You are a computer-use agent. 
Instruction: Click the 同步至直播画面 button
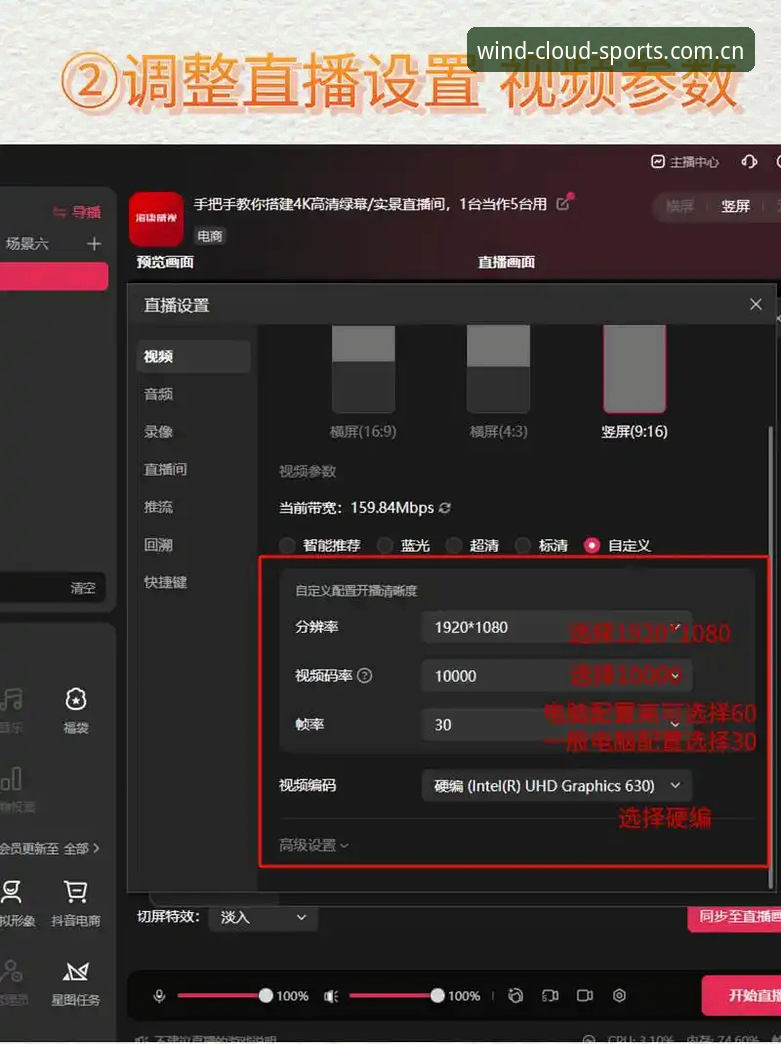(734, 917)
